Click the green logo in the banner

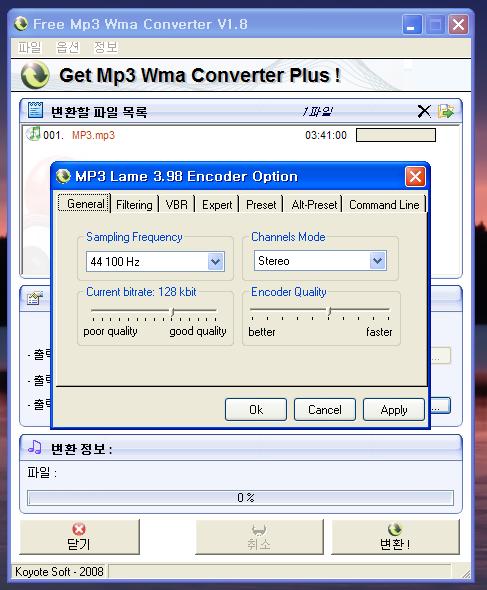(35, 75)
